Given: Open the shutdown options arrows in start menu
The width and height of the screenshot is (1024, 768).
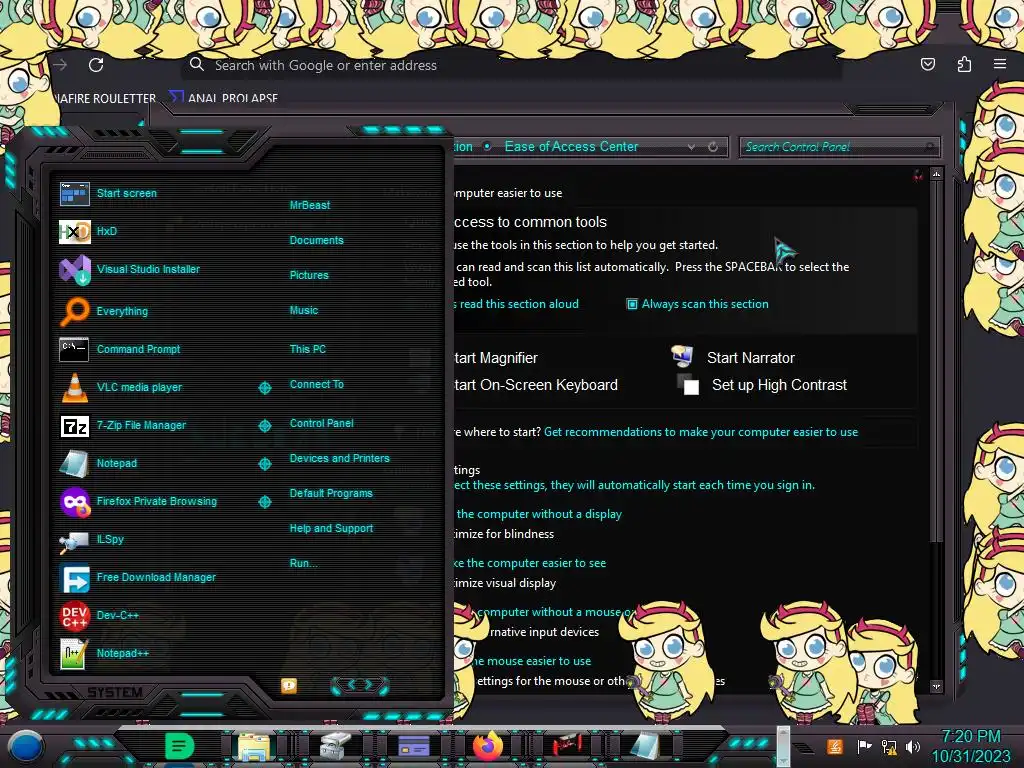Looking at the screenshot, I should click(360, 685).
